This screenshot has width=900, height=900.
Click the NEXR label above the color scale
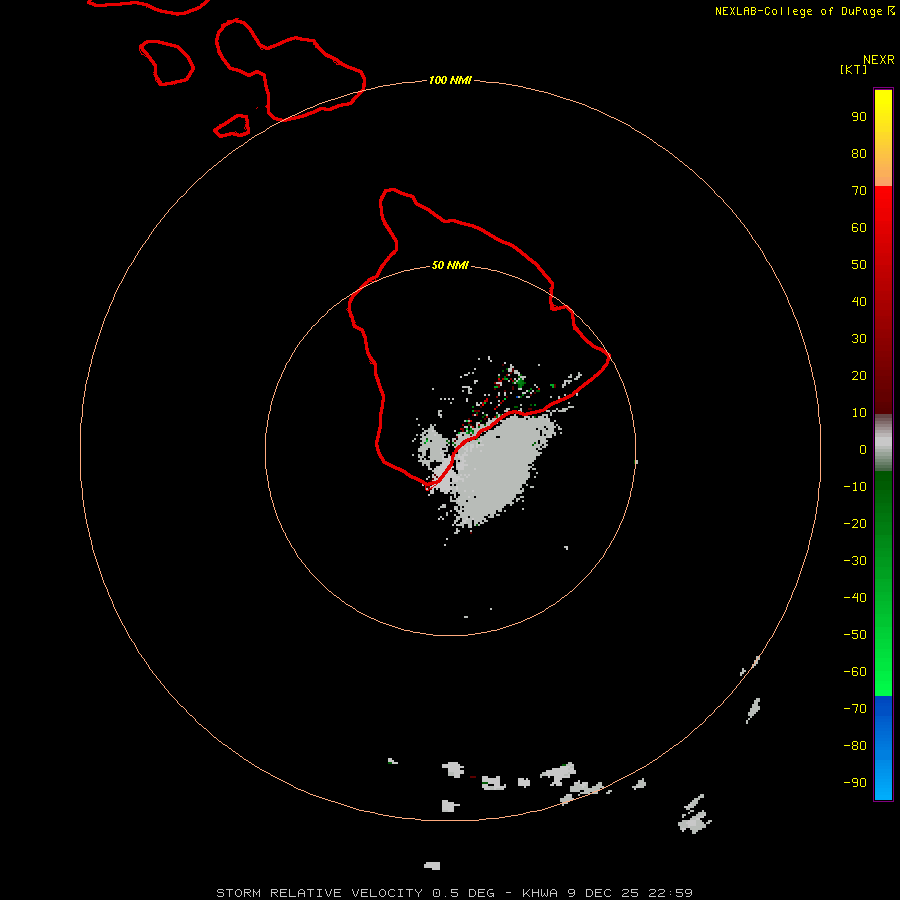point(878,60)
